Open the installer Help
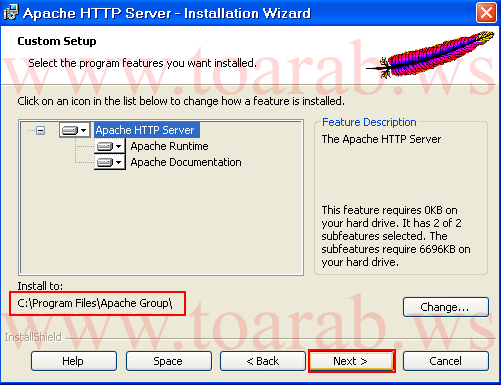The width and height of the screenshot is (501, 385). point(74,361)
